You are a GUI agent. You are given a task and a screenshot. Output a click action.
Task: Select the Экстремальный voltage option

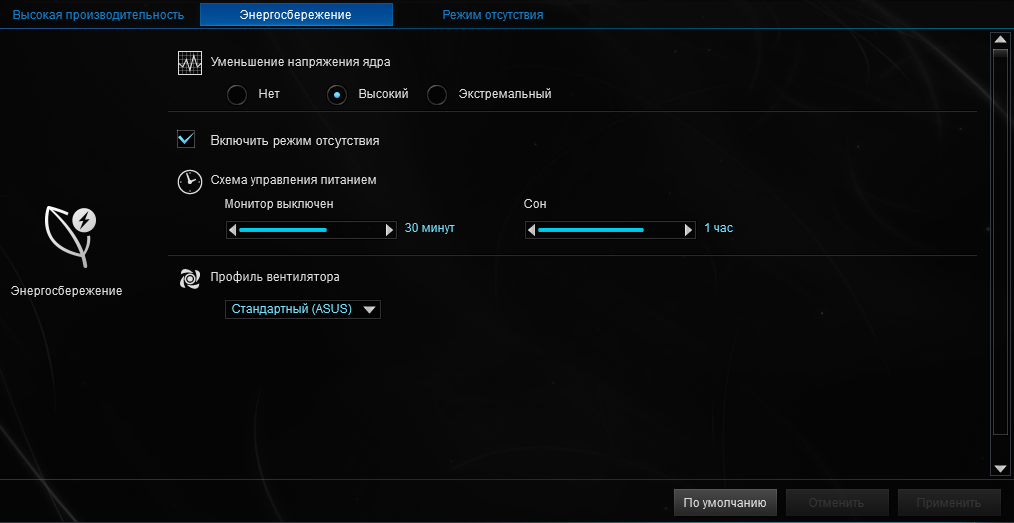click(437, 95)
